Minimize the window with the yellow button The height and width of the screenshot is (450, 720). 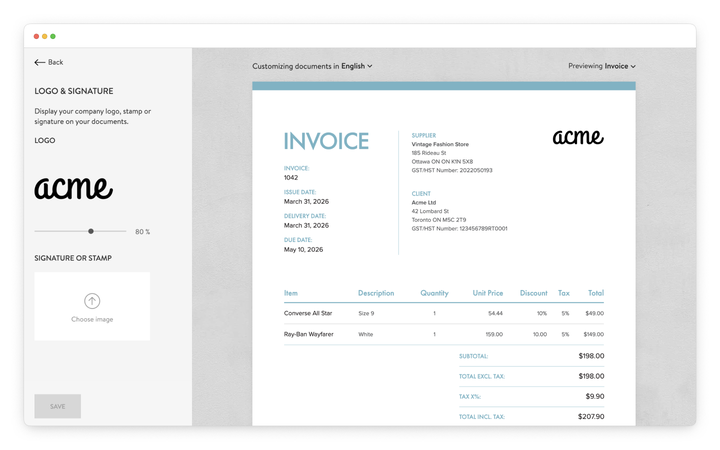click(x=45, y=36)
